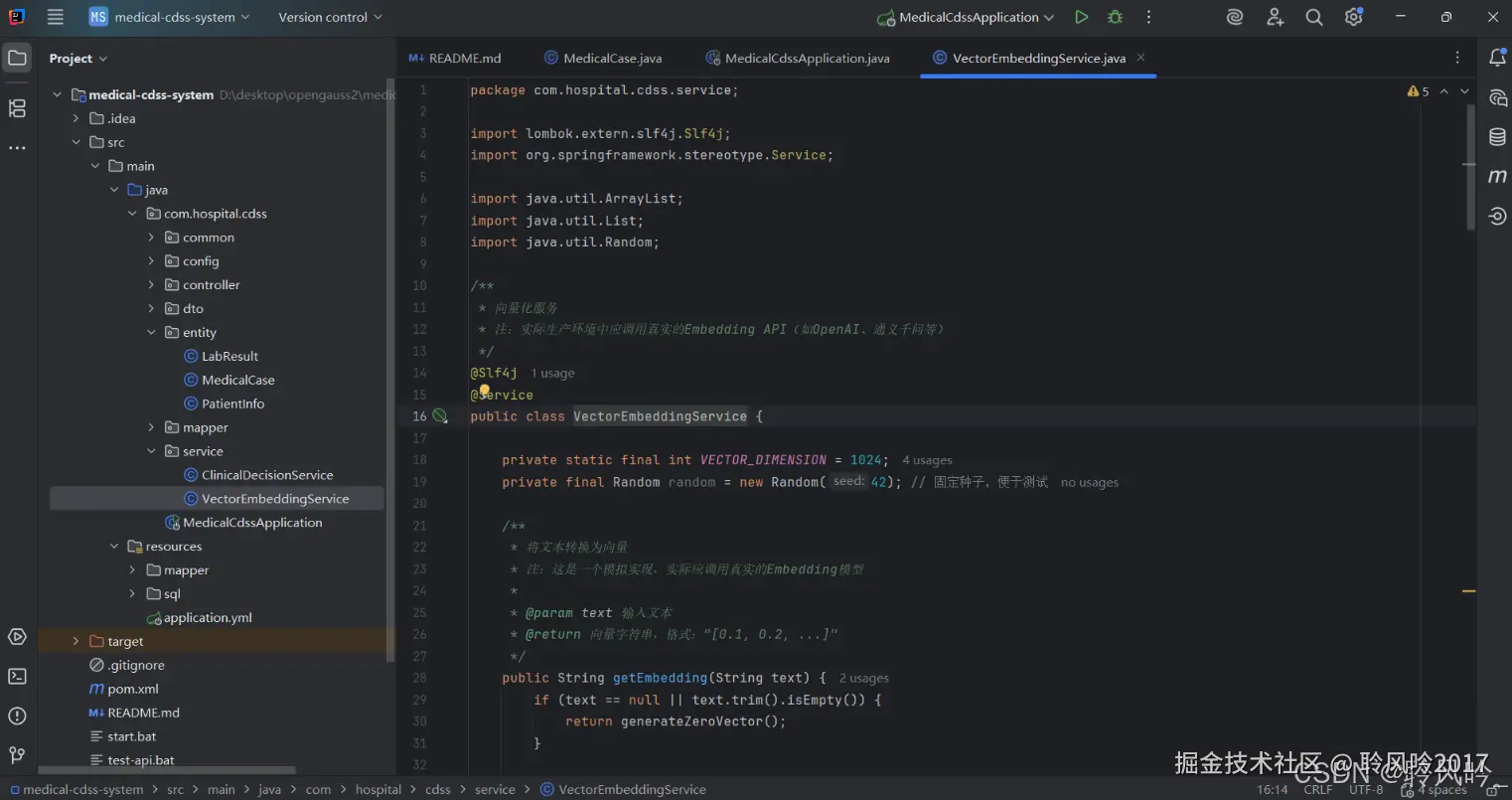Open the Project view selector dropdown

click(78, 59)
